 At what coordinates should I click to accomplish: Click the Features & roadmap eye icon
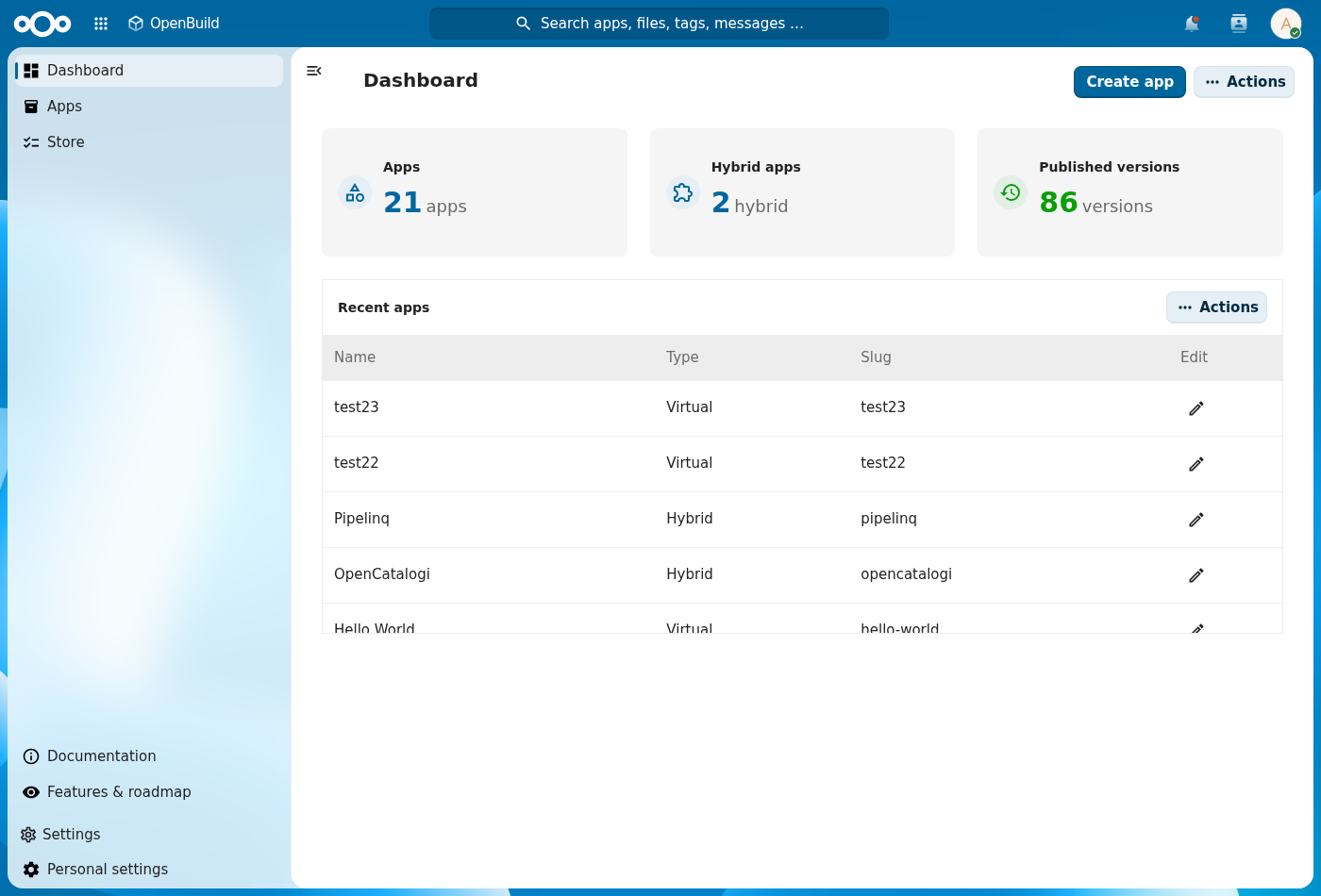(x=31, y=792)
